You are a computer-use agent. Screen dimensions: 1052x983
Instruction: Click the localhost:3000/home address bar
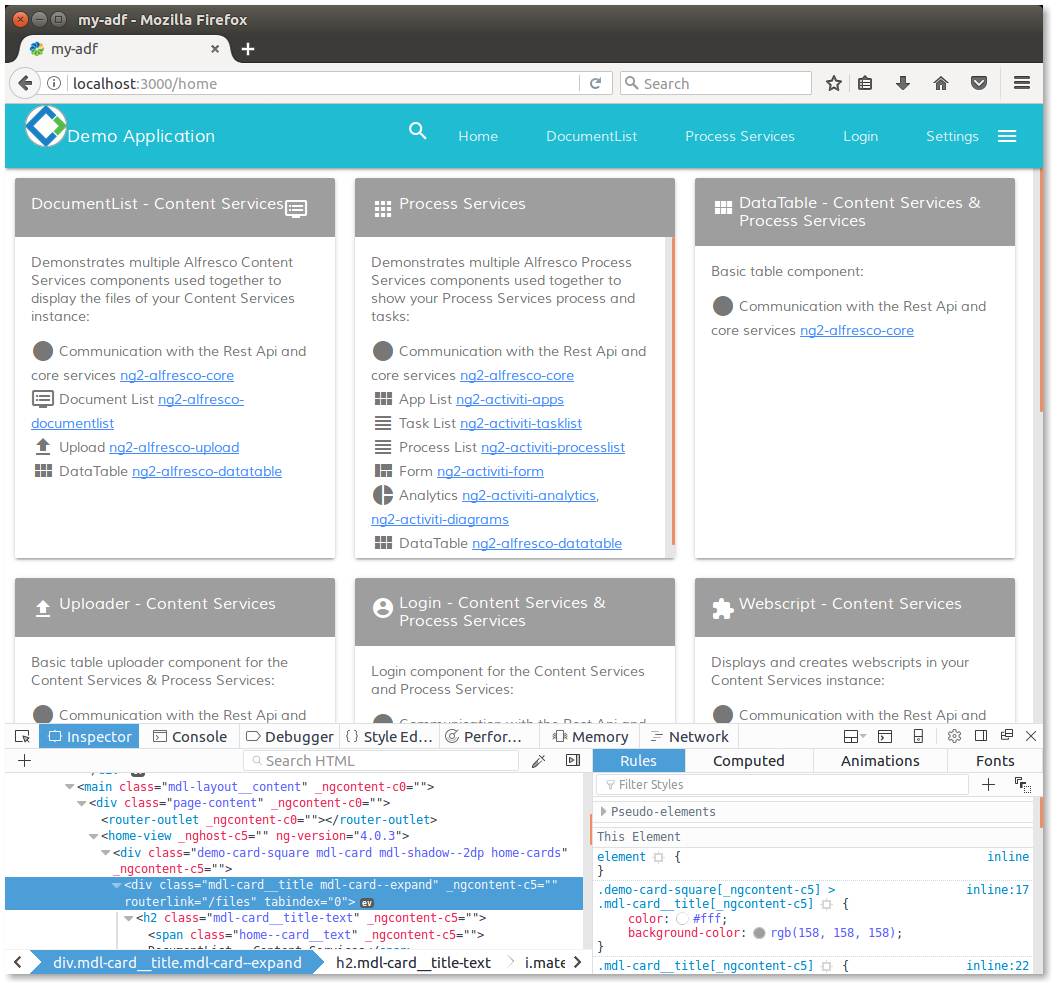coord(323,83)
